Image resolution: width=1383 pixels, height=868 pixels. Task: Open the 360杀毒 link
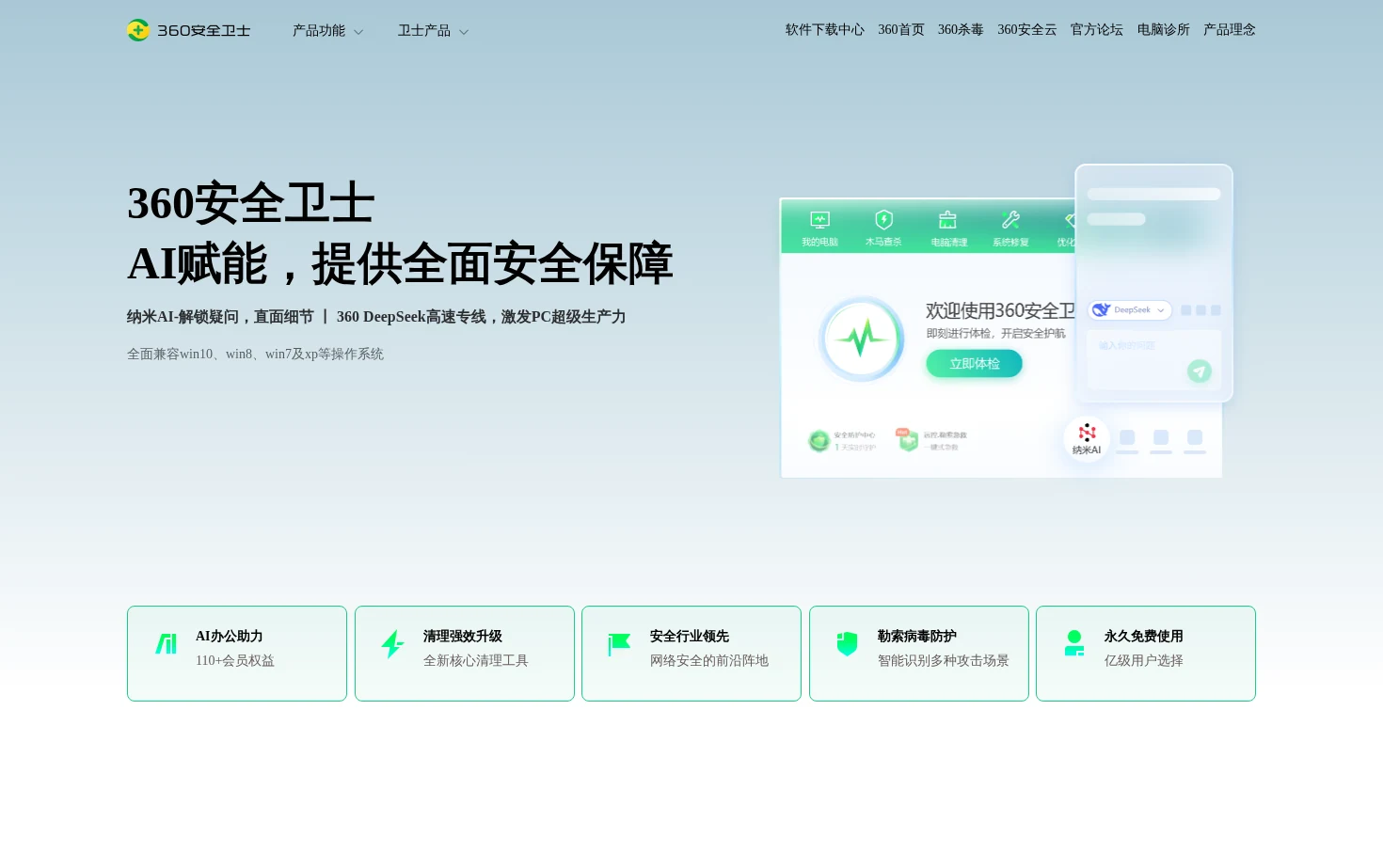(x=961, y=30)
